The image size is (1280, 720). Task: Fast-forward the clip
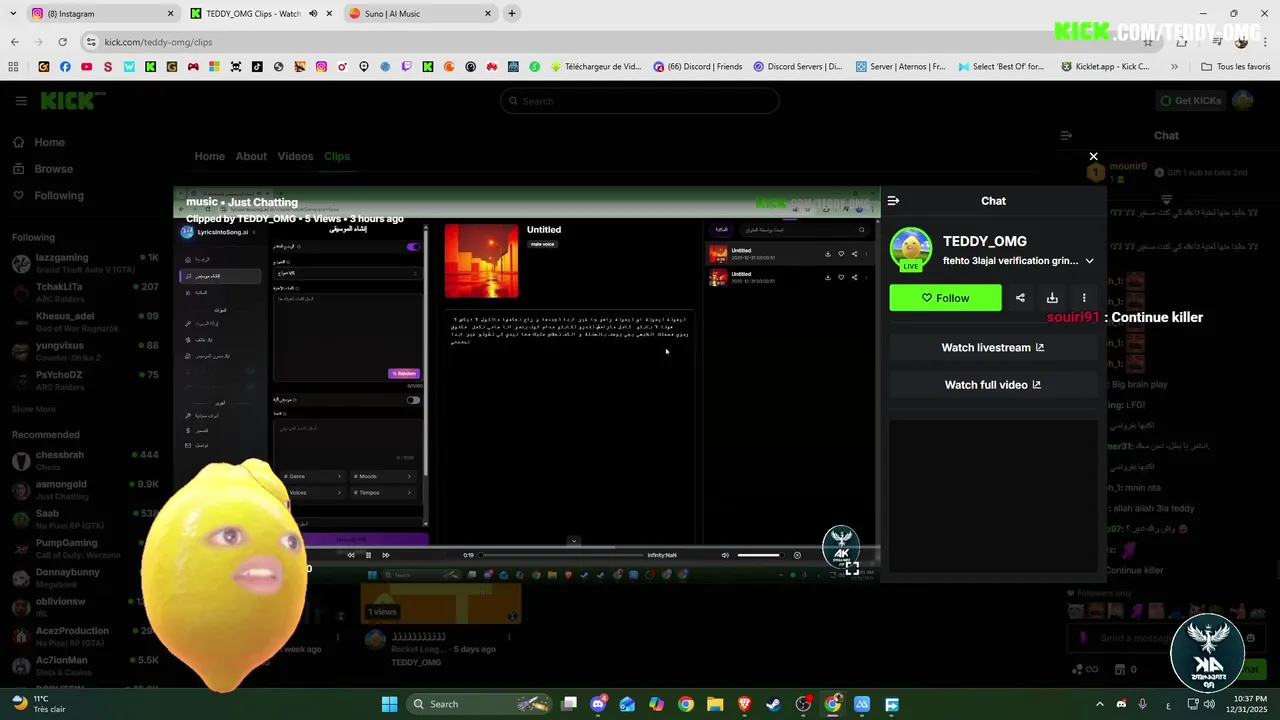(x=386, y=555)
